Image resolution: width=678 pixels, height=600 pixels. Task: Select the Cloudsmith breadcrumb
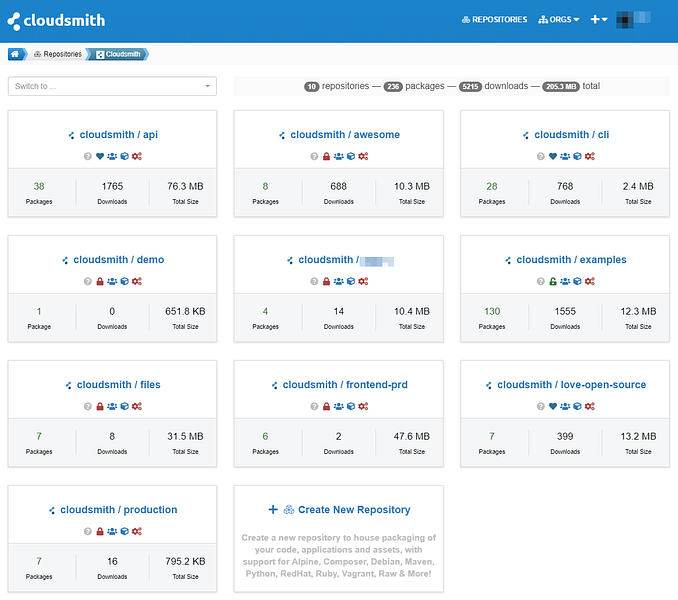(x=118, y=54)
